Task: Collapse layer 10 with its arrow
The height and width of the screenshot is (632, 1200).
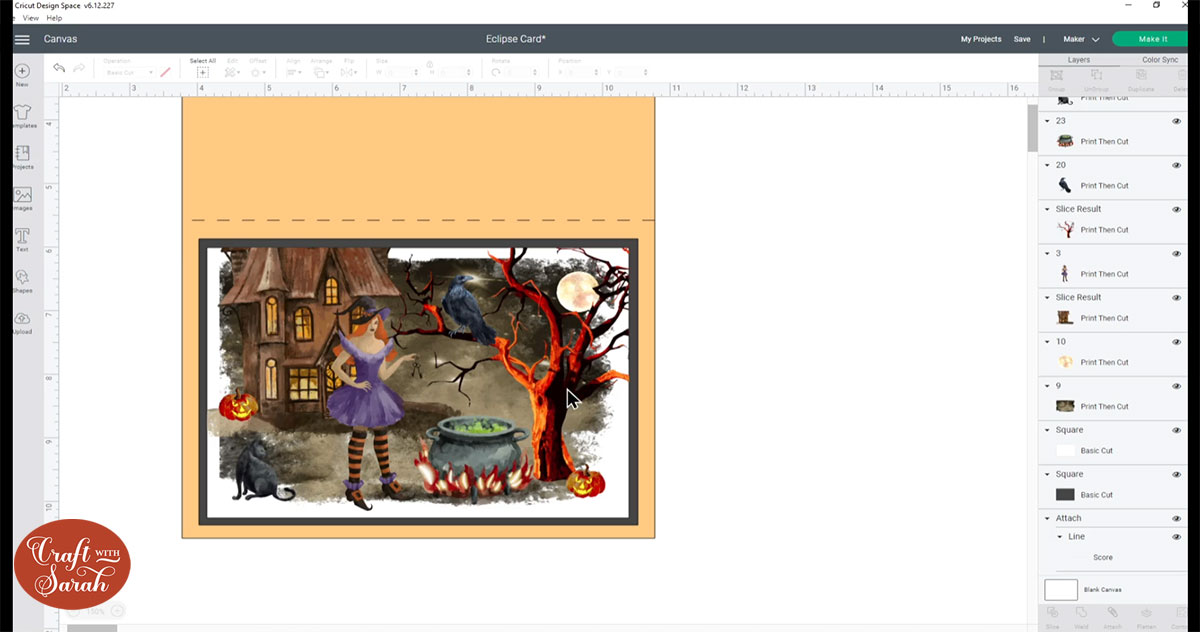Action: click(1048, 342)
